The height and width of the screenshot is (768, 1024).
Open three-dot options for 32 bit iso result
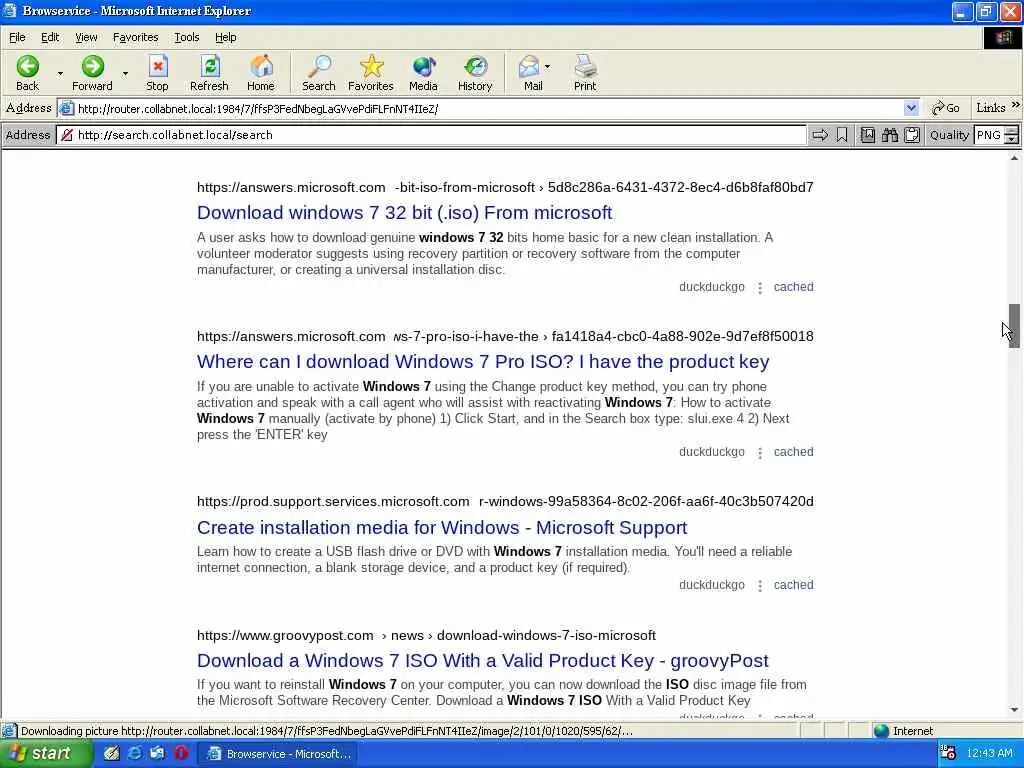click(x=760, y=287)
